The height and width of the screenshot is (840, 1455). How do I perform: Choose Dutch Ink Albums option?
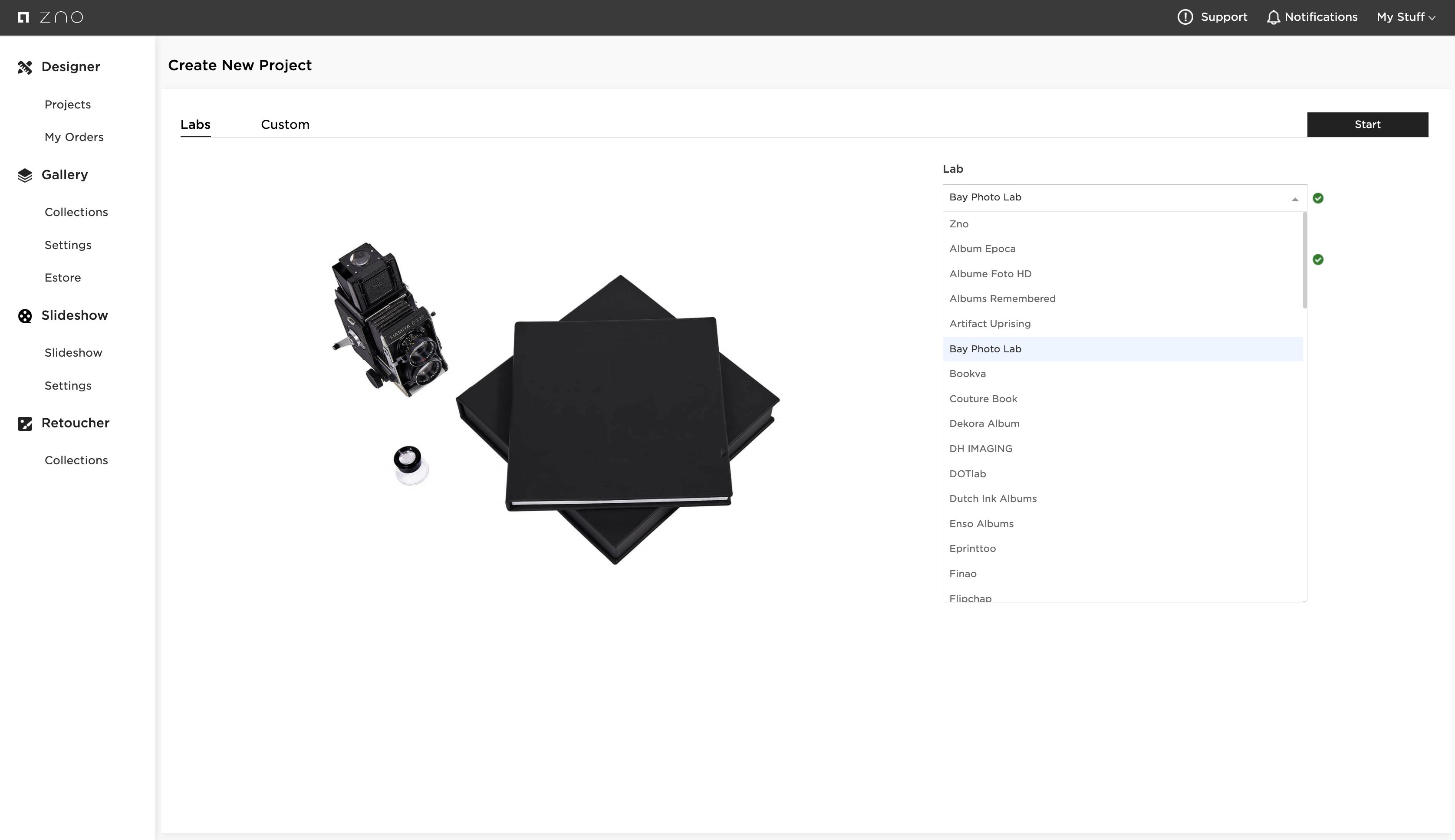point(1123,499)
